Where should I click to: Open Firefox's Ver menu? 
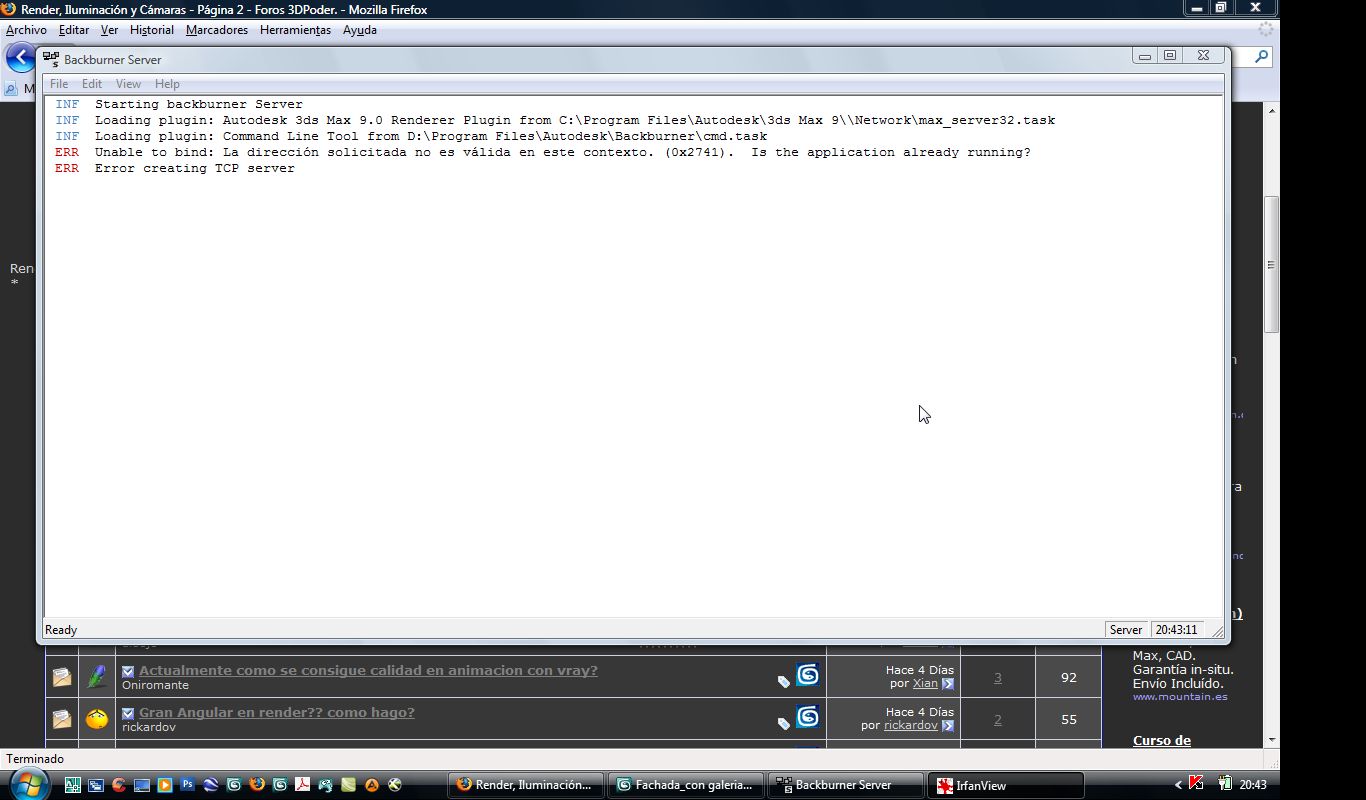tap(109, 30)
